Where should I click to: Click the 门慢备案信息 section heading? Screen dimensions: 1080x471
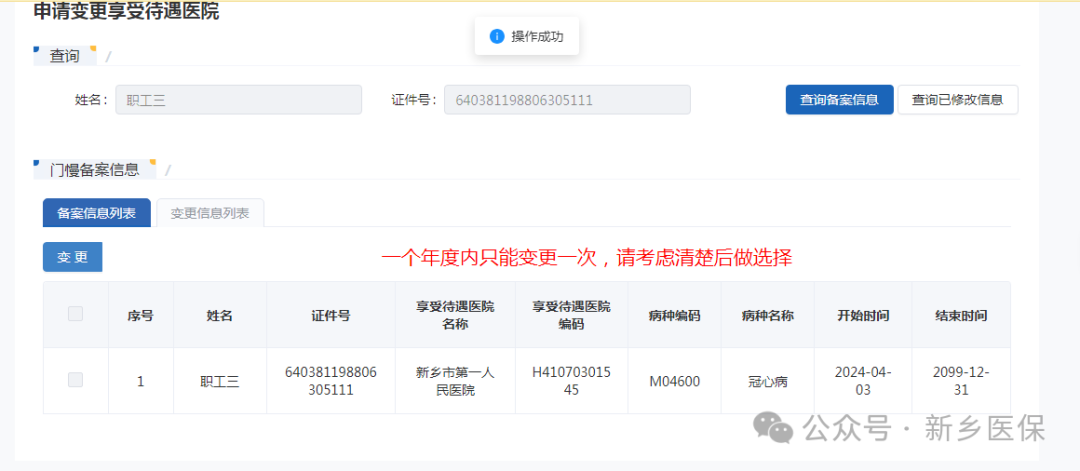[x=94, y=169]
